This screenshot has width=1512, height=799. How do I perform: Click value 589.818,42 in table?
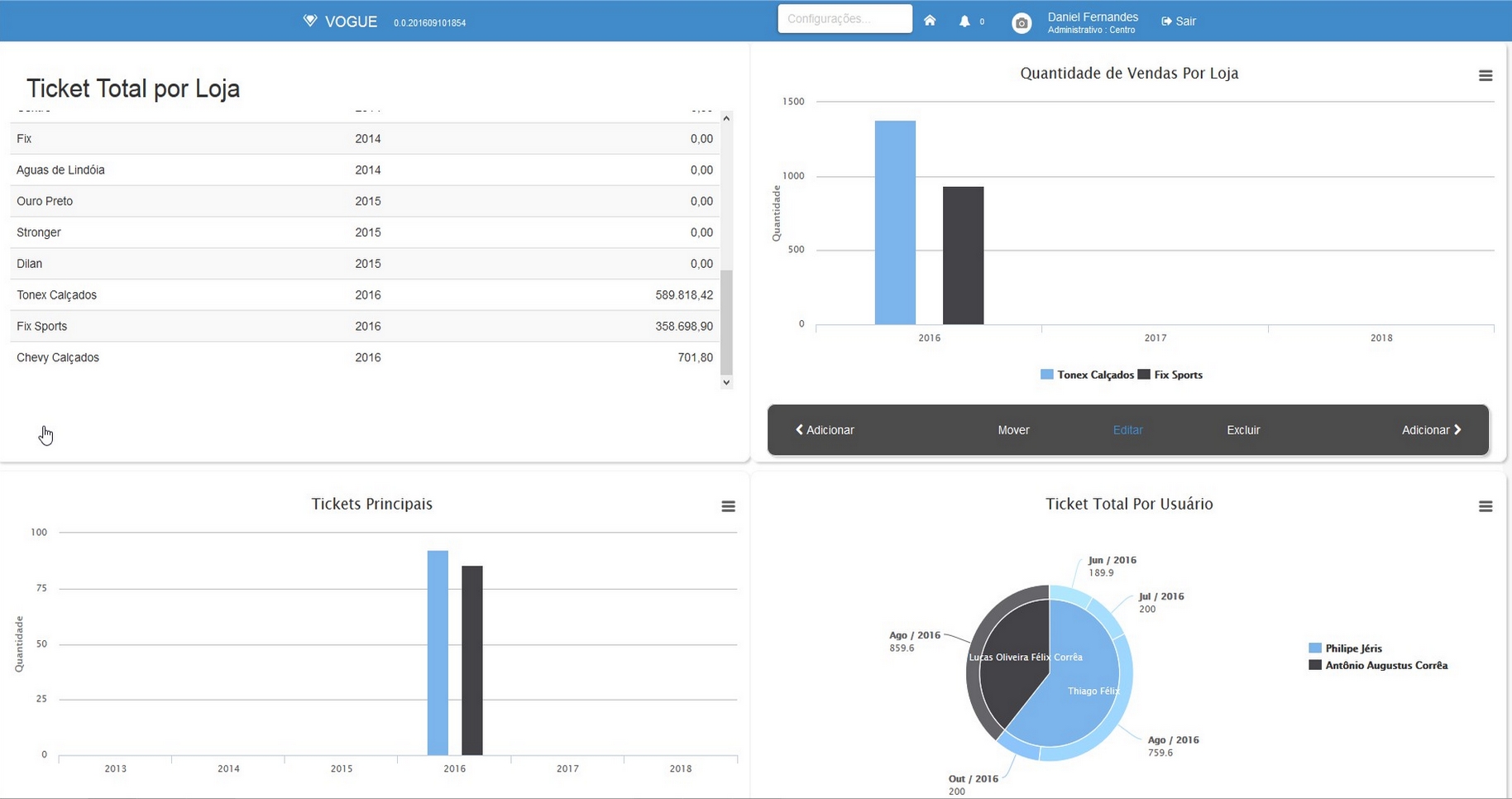click(684, 295)
